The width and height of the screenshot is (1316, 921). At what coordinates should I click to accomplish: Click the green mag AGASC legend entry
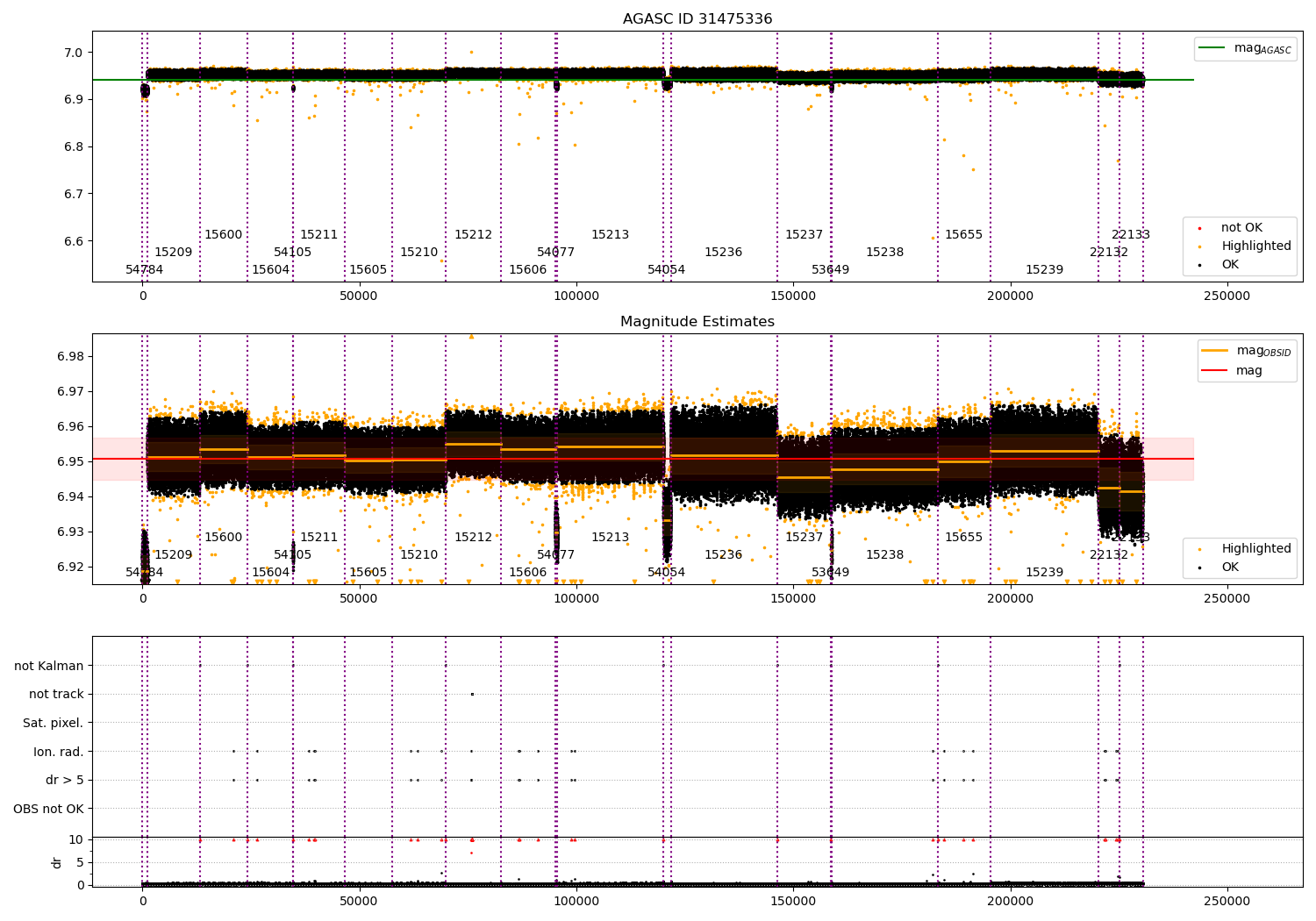1245,48
